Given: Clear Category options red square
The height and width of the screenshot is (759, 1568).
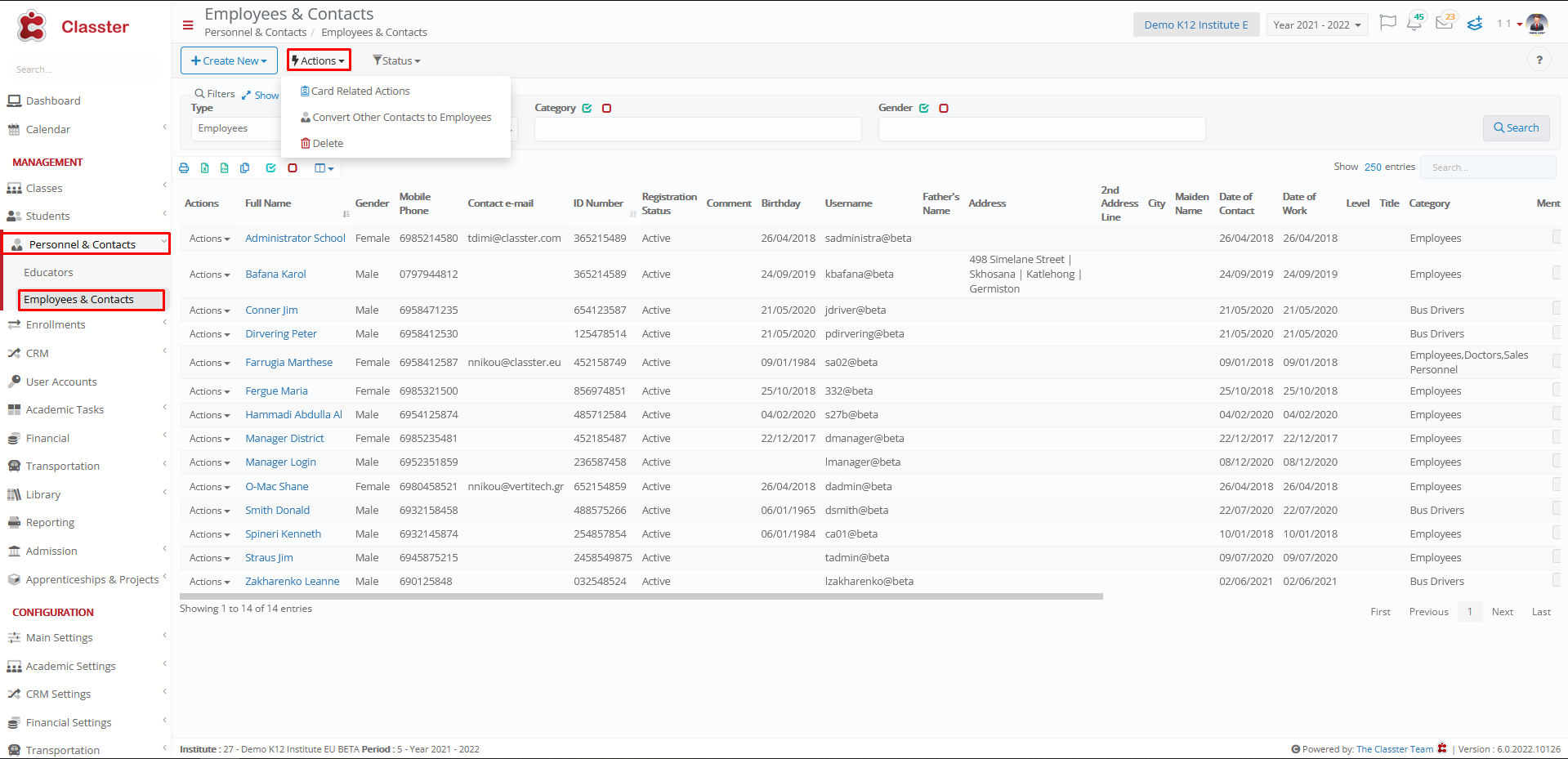Looking at the screenshot, I should tap(606, 108).
